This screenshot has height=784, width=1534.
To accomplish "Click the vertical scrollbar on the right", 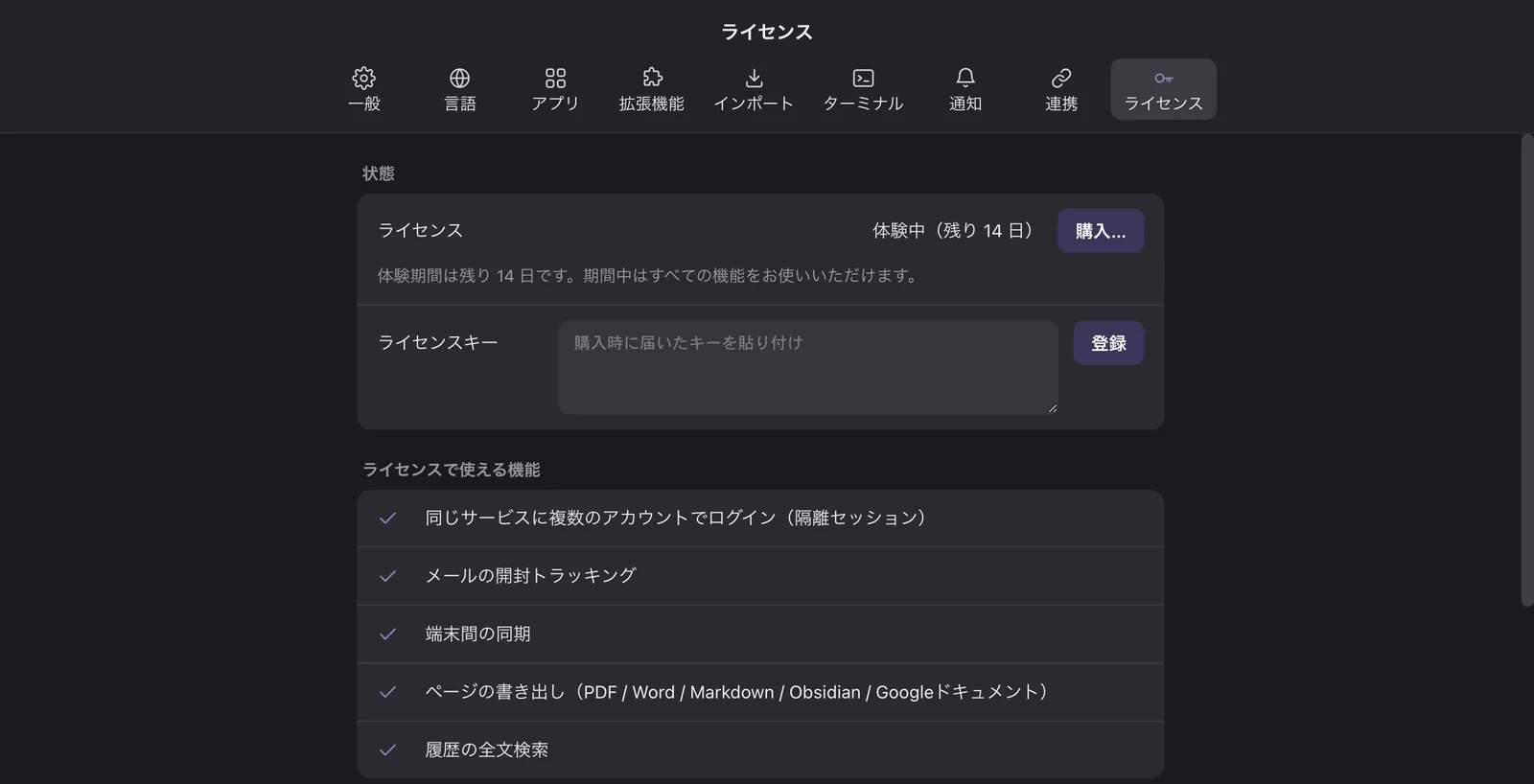I will (1527, 370).
